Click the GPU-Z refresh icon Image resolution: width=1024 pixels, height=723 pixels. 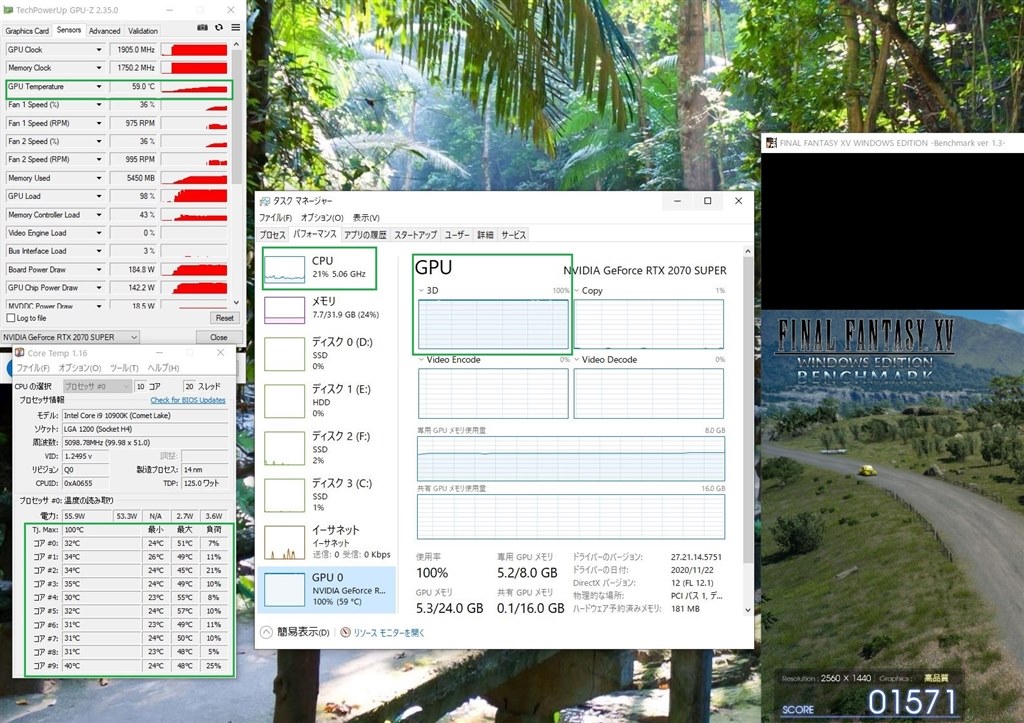point(219,27)
